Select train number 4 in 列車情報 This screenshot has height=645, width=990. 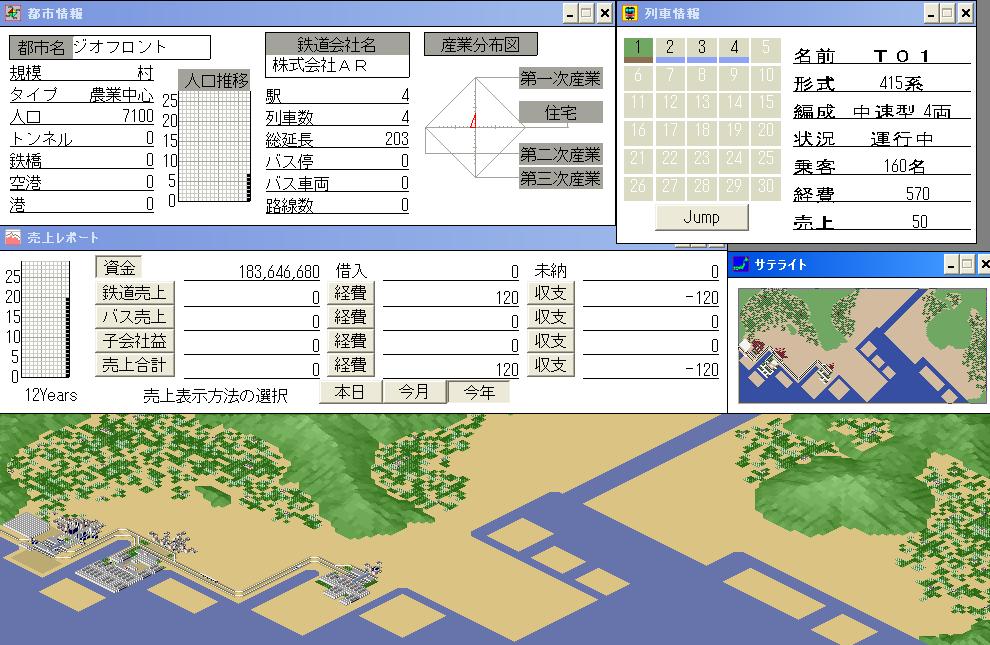click(734, 49)
